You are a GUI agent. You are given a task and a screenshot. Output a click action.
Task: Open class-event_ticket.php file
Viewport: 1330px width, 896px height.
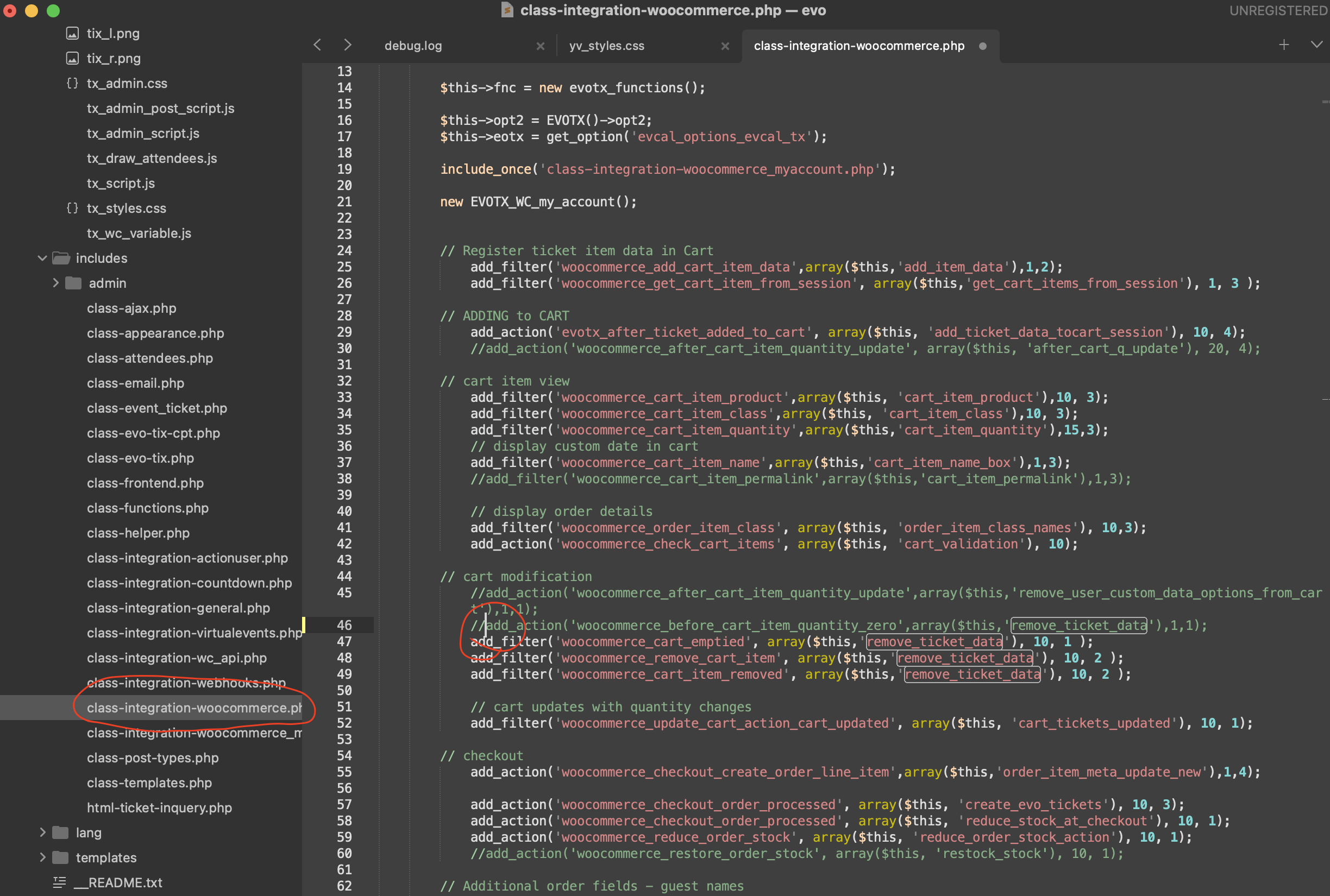(x=156, y=408)
